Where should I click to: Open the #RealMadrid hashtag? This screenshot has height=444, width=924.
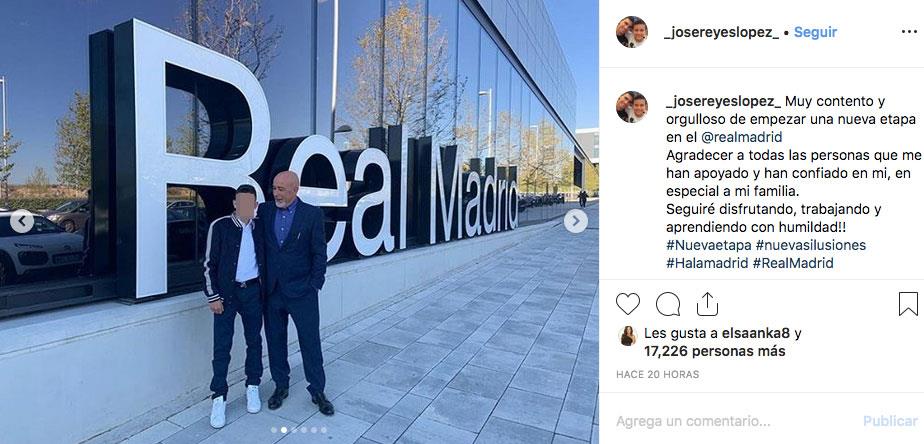(x=793, y=263)
